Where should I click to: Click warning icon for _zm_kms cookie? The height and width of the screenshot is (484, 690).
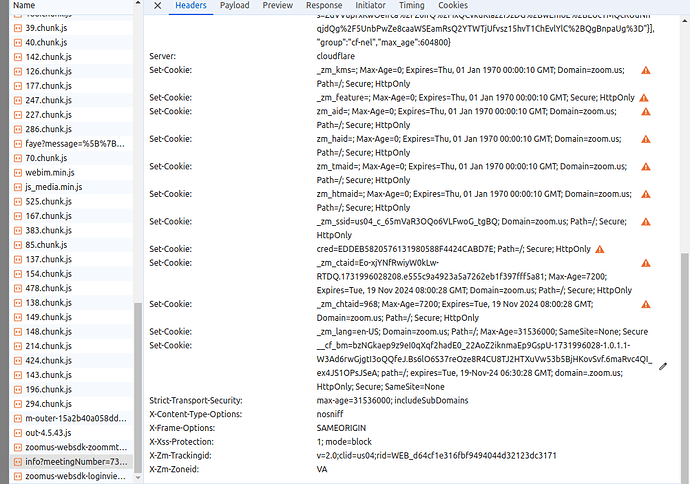pos(646,70)
